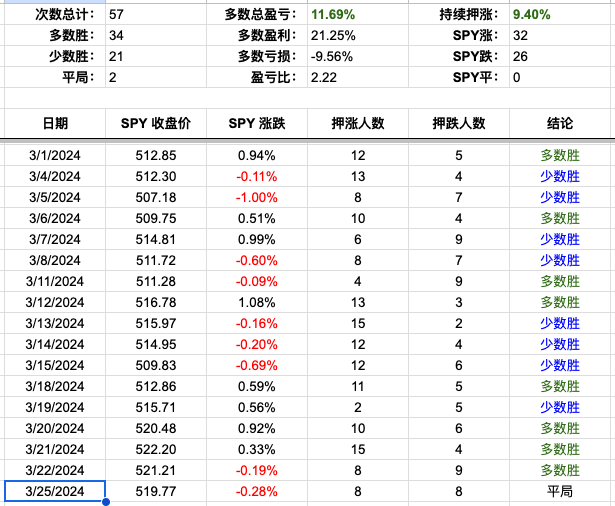Select the date cell 3/13/2024

[x=55, y=323]
